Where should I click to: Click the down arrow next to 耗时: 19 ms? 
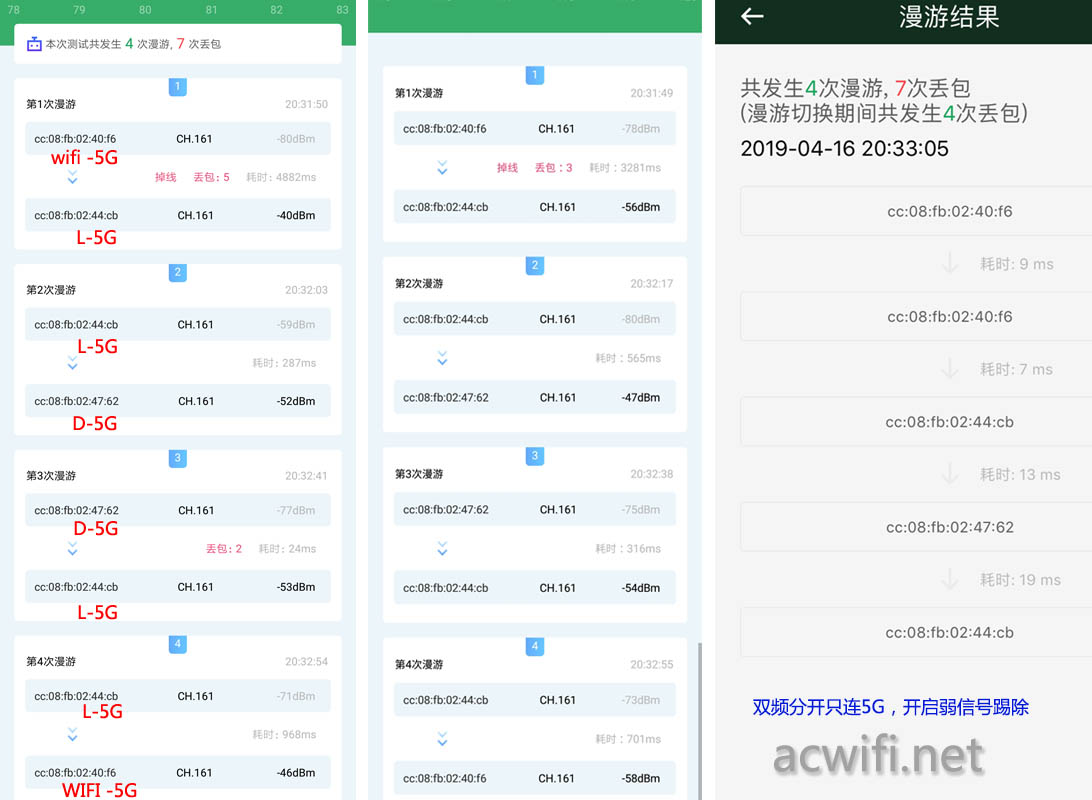point(950,579)
